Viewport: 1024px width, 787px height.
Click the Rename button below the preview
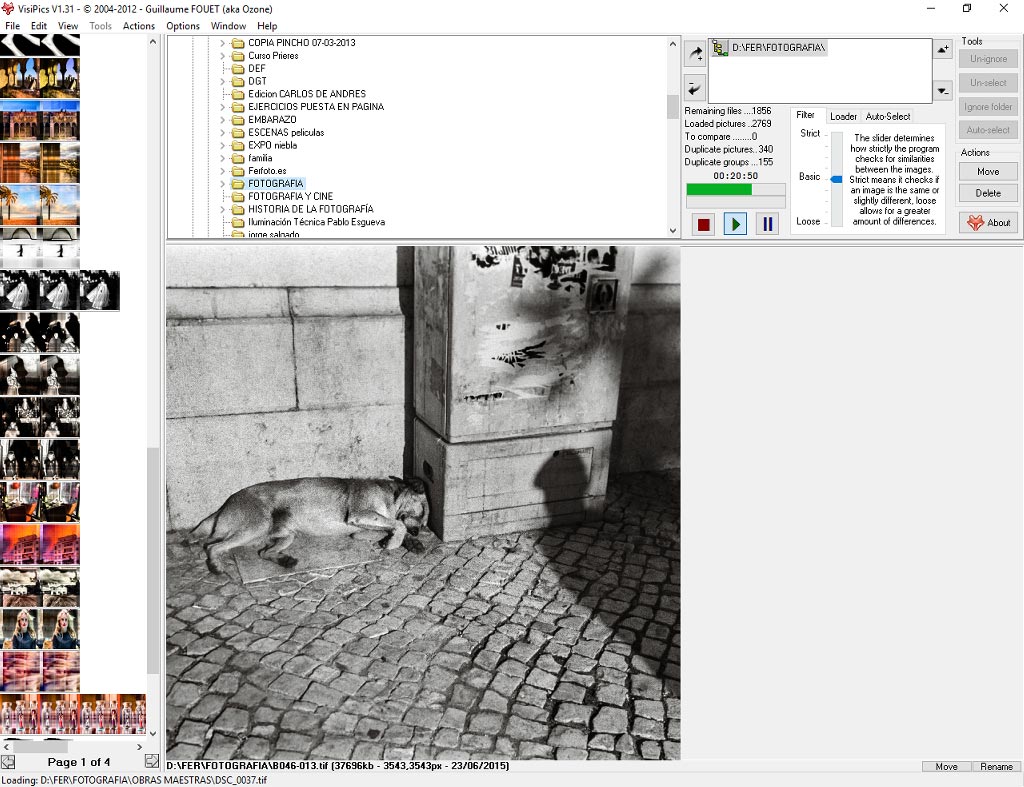pyautogui.click(x=996, y=767)
